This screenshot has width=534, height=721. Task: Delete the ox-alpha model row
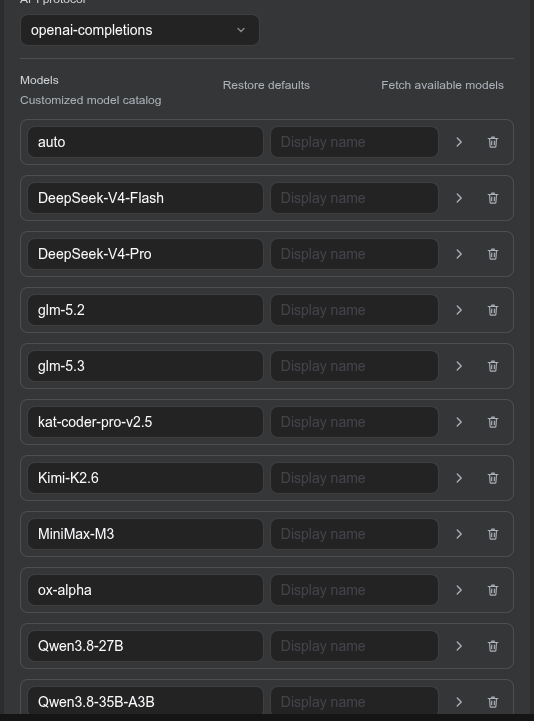[493, 590]
